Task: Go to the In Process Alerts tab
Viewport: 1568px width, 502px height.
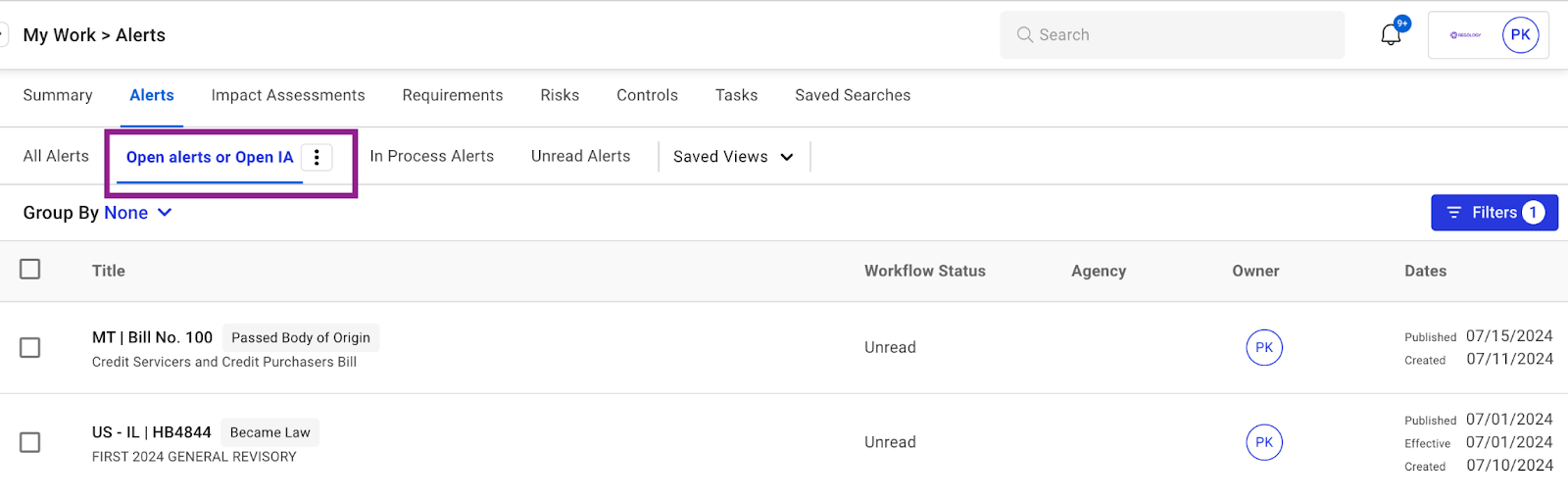Action: click(431, 156)
